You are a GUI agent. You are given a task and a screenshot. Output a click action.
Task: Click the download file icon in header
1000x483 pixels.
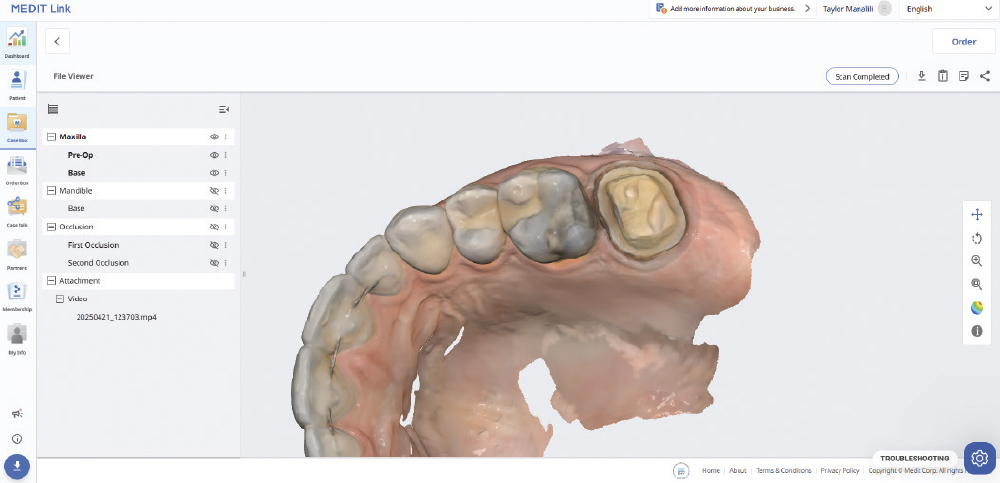(922, 76)
